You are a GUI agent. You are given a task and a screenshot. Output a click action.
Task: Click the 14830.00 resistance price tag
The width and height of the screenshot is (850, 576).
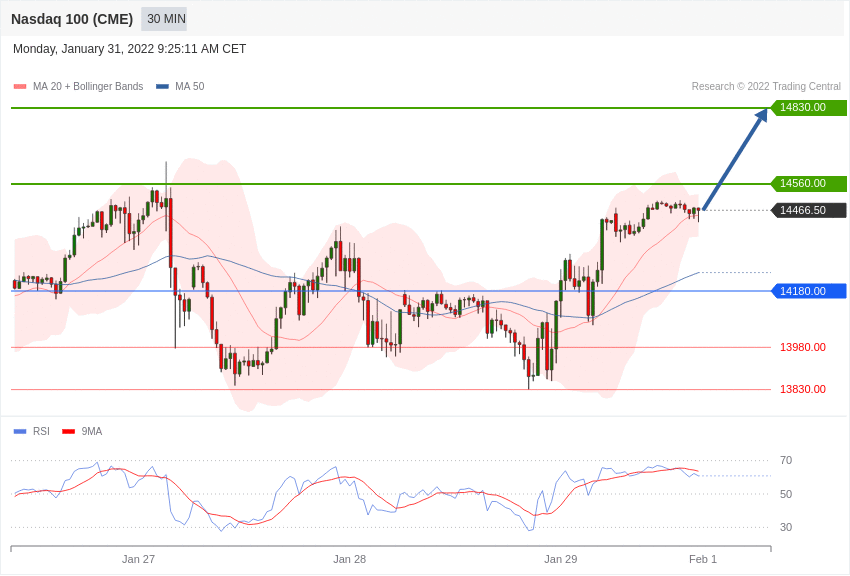[808, 107]
